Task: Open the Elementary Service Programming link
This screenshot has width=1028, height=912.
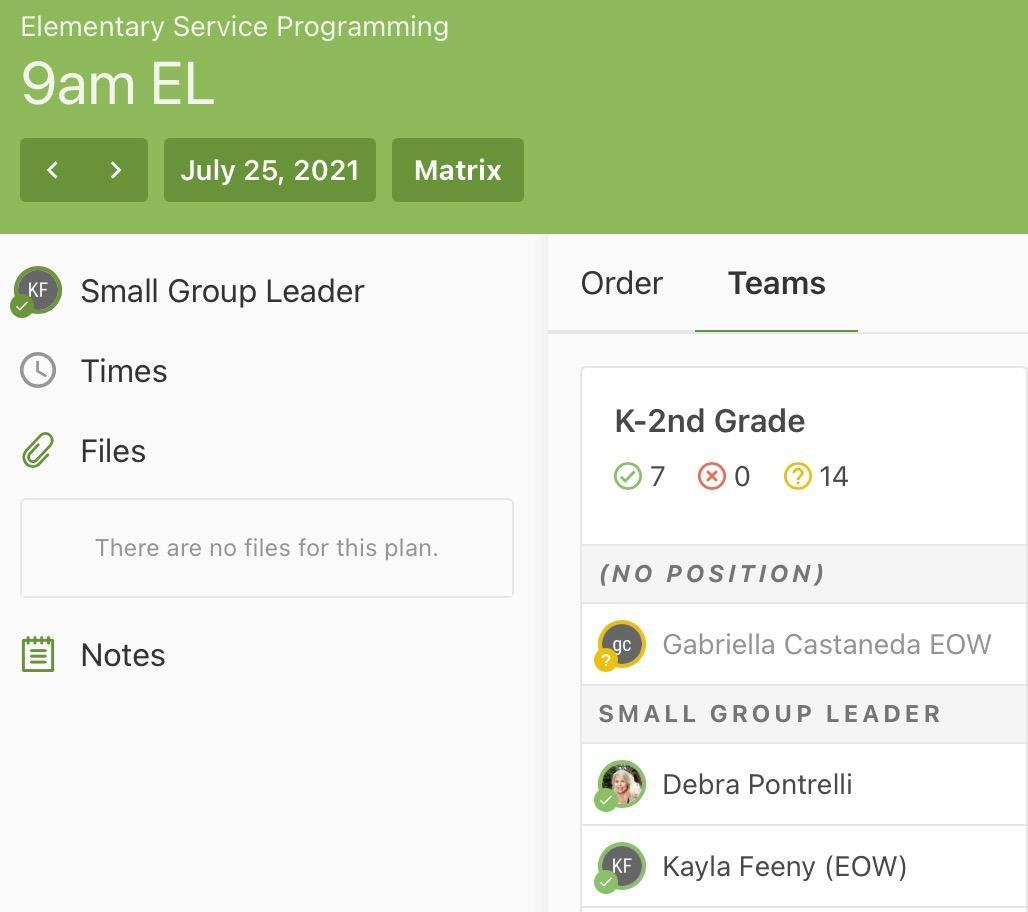Action: [x=235, y=26]
